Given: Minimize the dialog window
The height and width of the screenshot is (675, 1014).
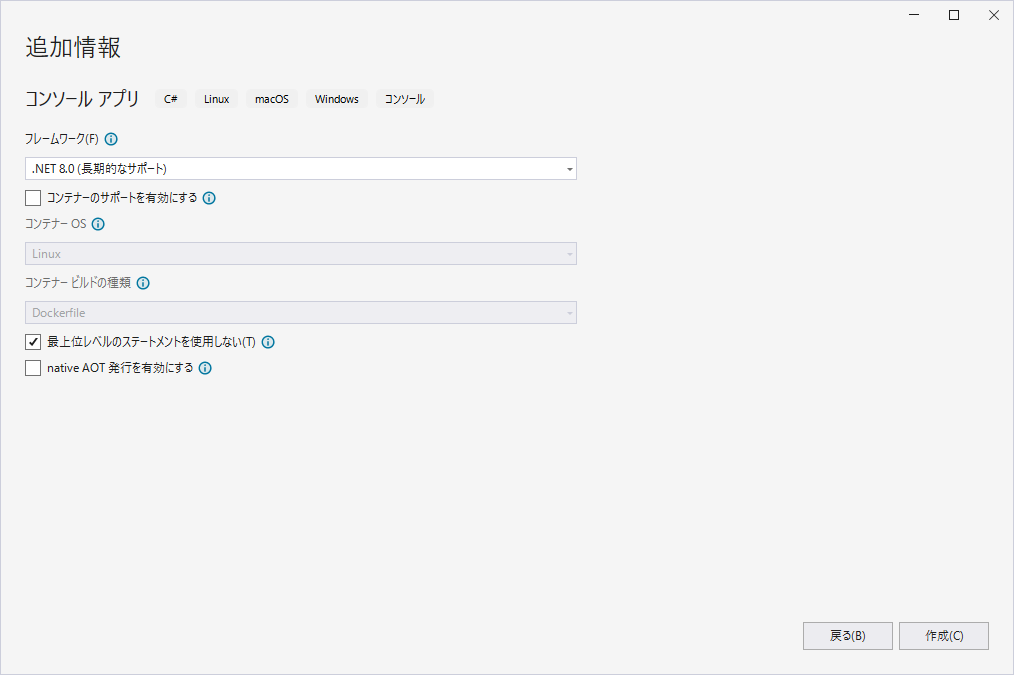Looking at the screenshot, I should click(x=914, y=15).
